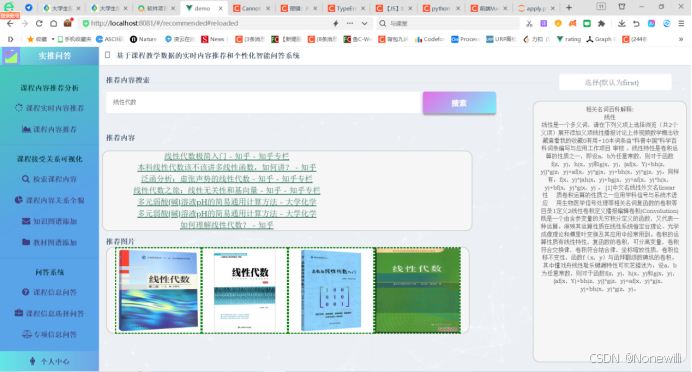Open the browser hamburger menu
Screen dimensions: 692x372
coord(681,23)
